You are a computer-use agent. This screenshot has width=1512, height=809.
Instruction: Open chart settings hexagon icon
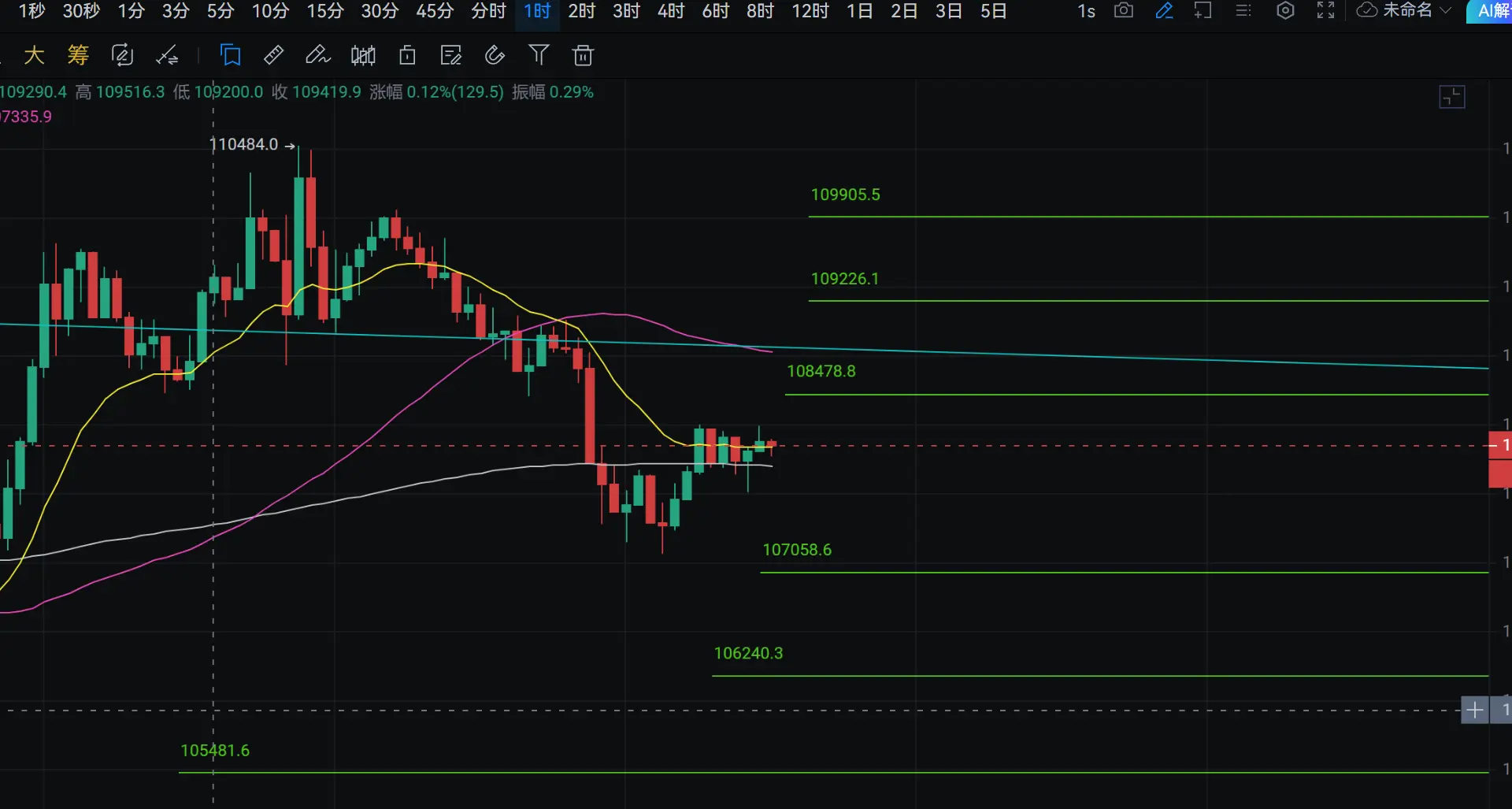1285,11
